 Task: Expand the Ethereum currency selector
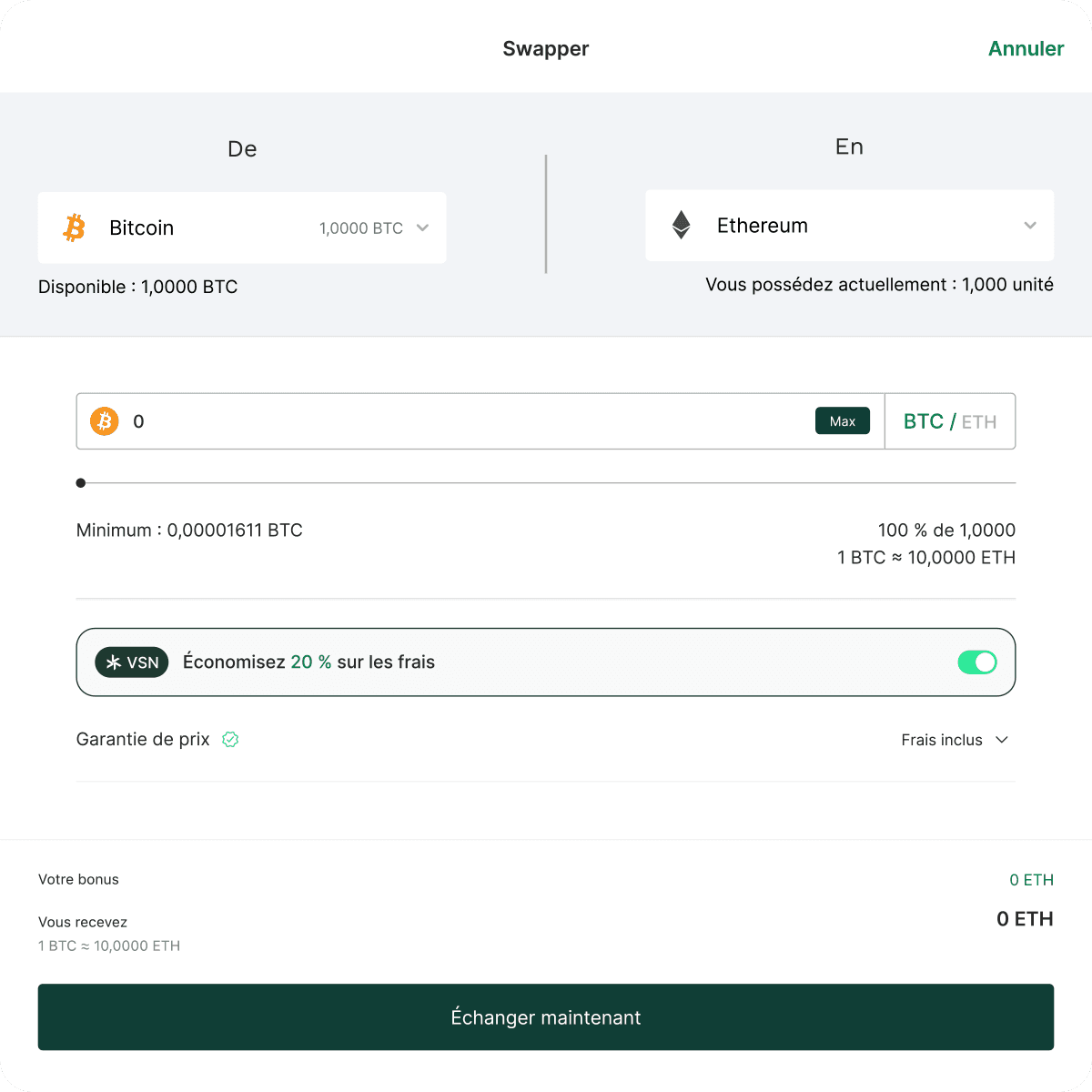[1029, 225]
